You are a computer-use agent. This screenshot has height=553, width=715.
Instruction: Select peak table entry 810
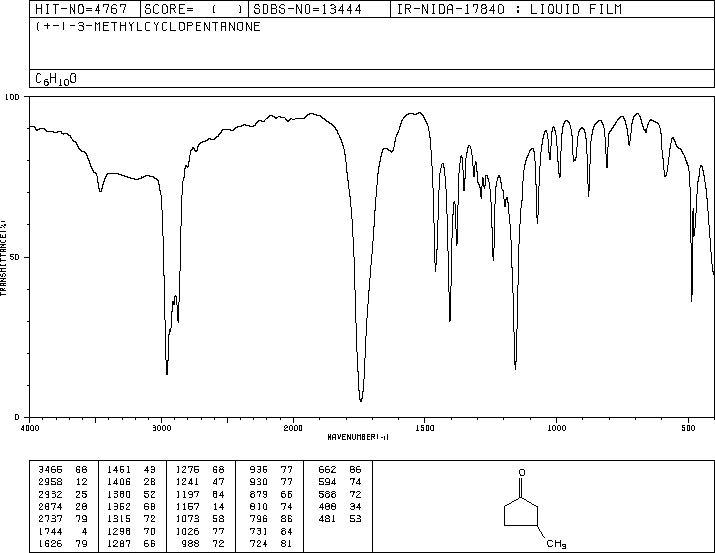point(259,506)
